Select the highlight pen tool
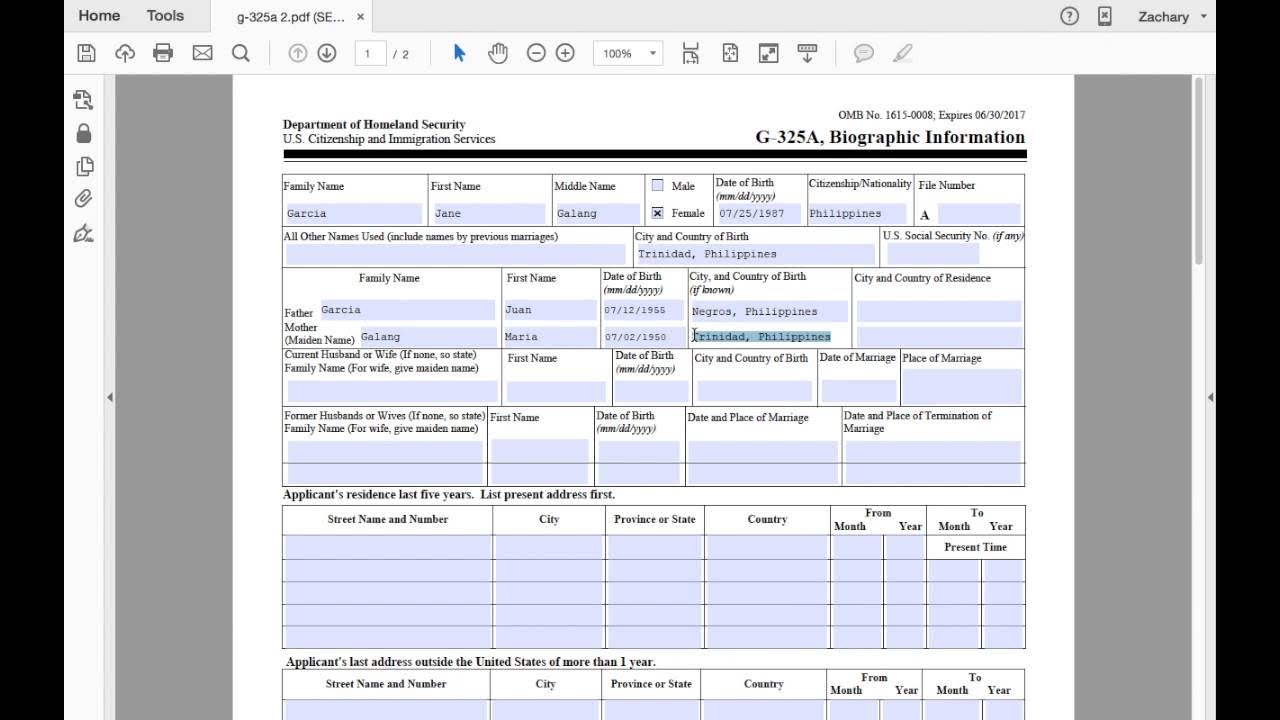Screen dimensions: 1280x720 point(903,53)
